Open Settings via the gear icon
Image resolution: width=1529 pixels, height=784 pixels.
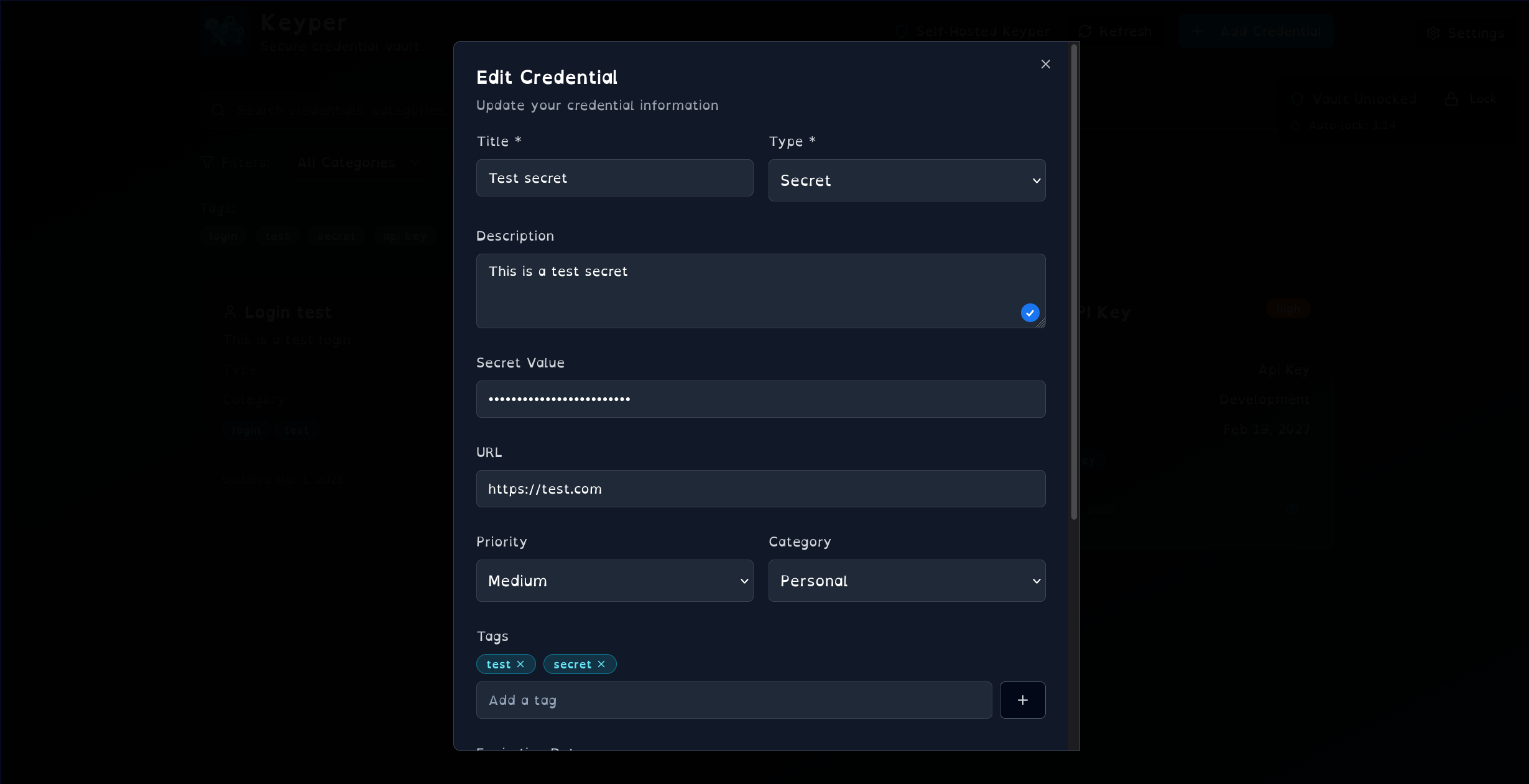point(1434,33)
